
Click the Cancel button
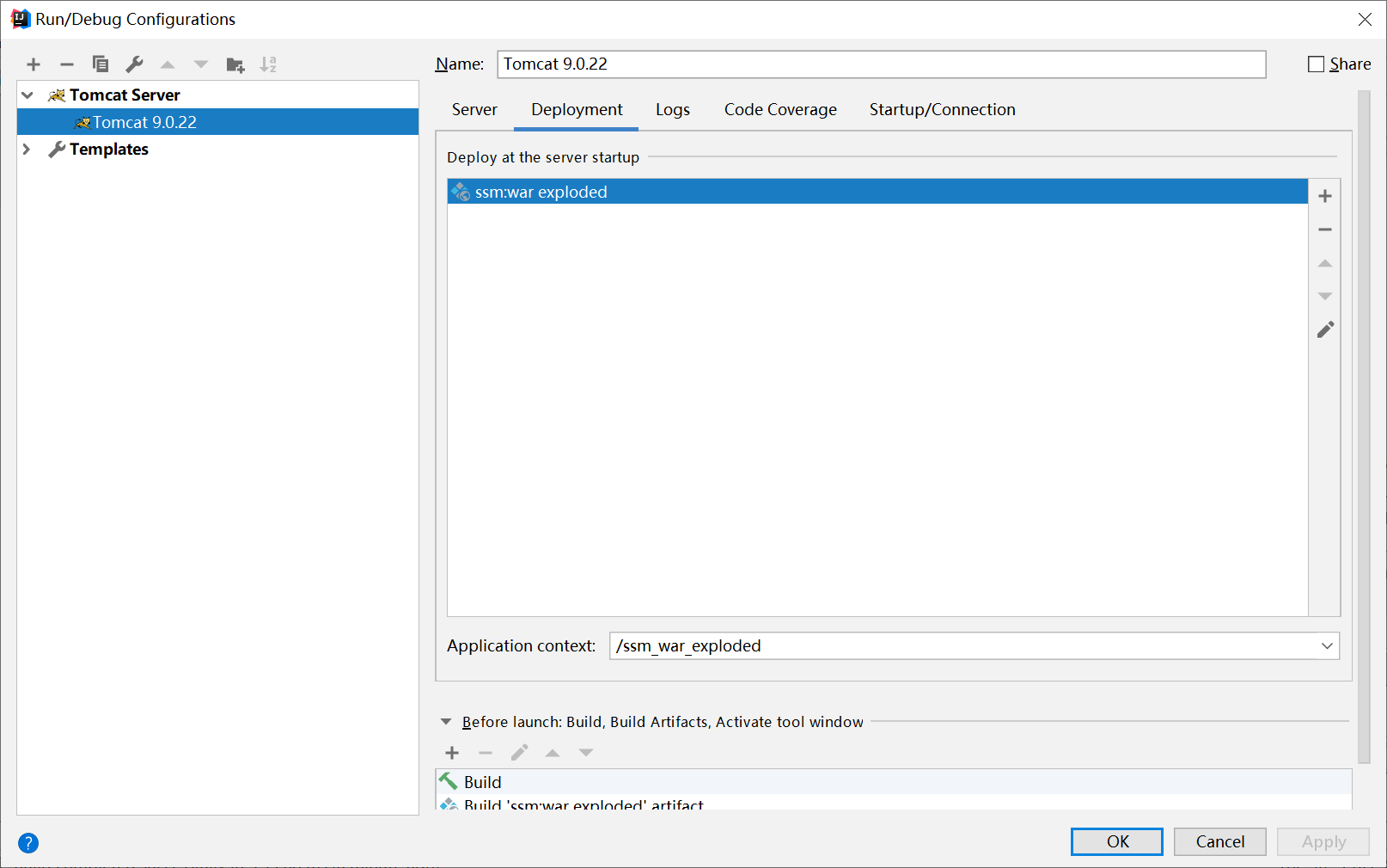(1220, 842)
